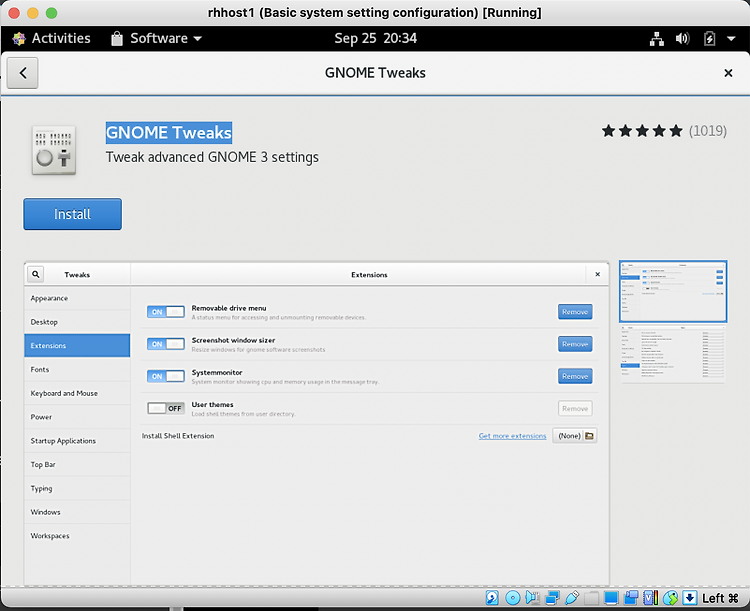Click the 'Install Shell Extension' label
This screenshot has height=611, width=750.
click(x=178, y=436)
